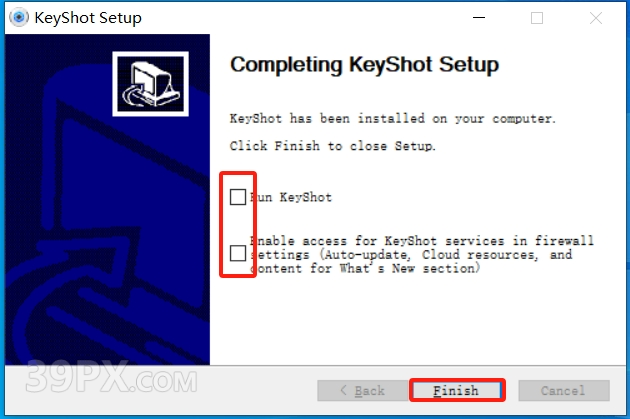630x419 pixels.
Task: Click the back arrow chevron beside Back
Action: coord(343,390)
